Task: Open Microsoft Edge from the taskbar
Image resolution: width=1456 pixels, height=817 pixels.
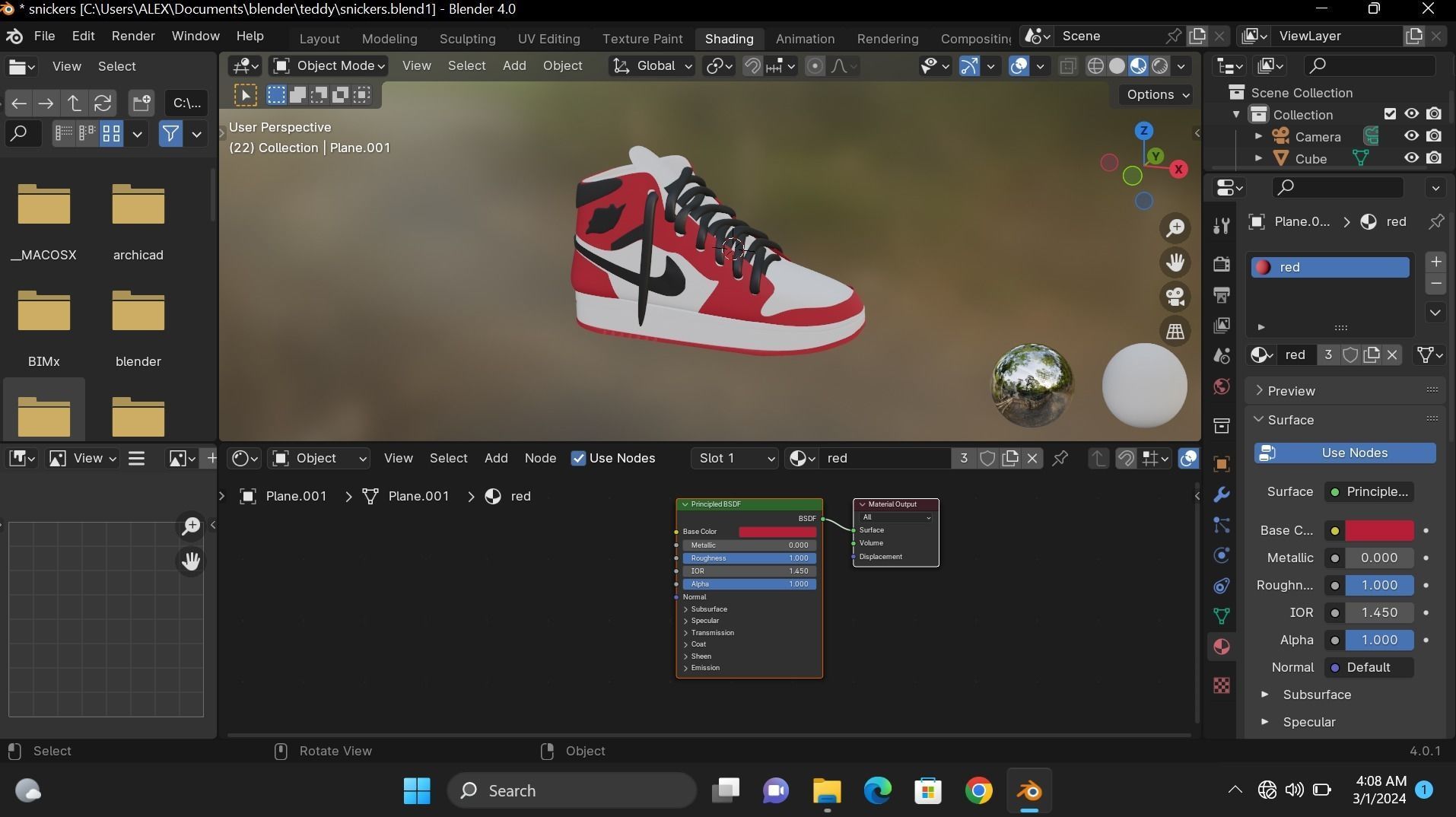Action: (x=877, y=790)
